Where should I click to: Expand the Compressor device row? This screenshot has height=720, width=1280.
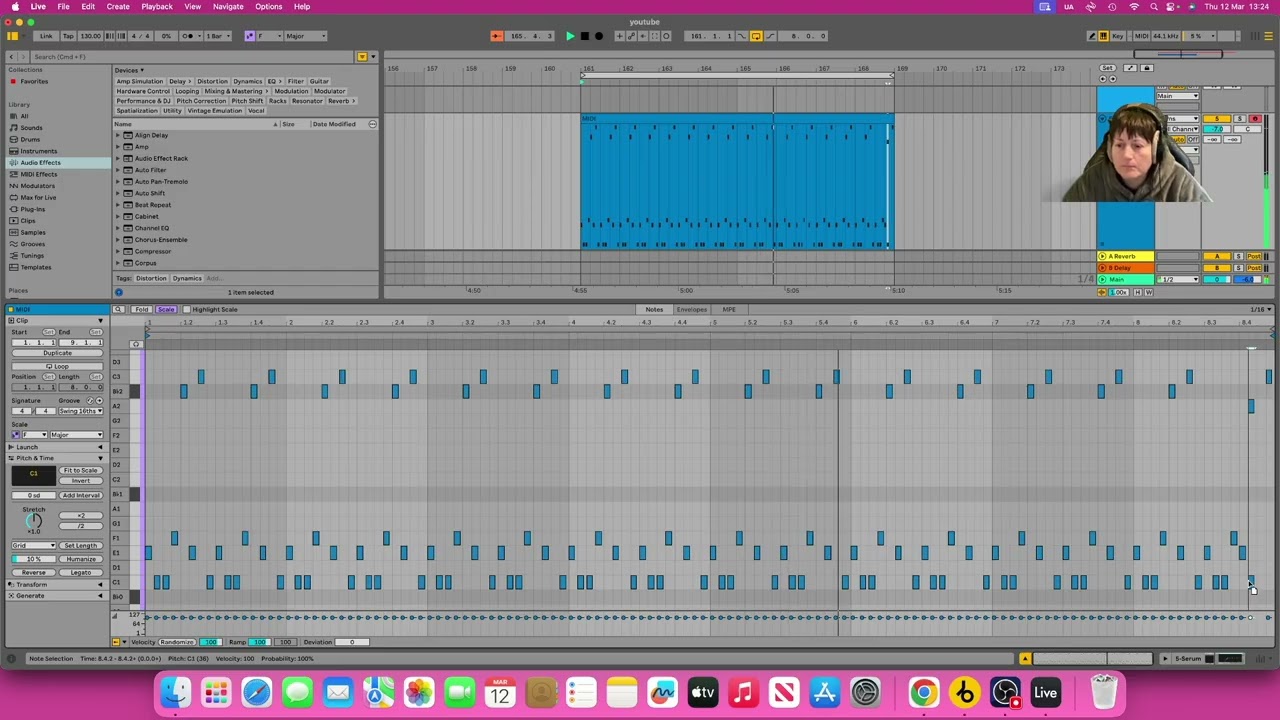pos(118,251)
